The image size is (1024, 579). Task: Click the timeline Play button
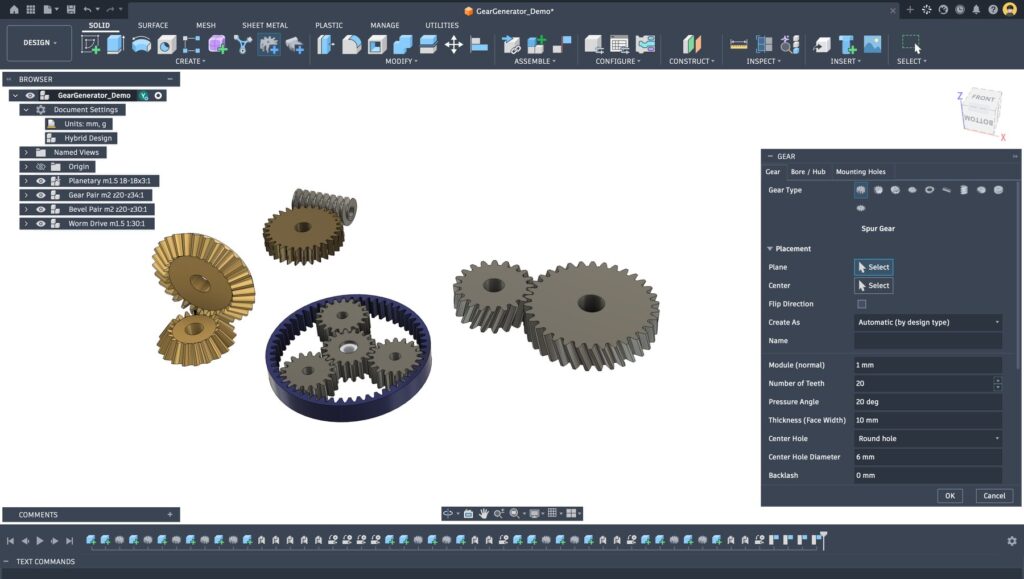click(x=40, y=541)
